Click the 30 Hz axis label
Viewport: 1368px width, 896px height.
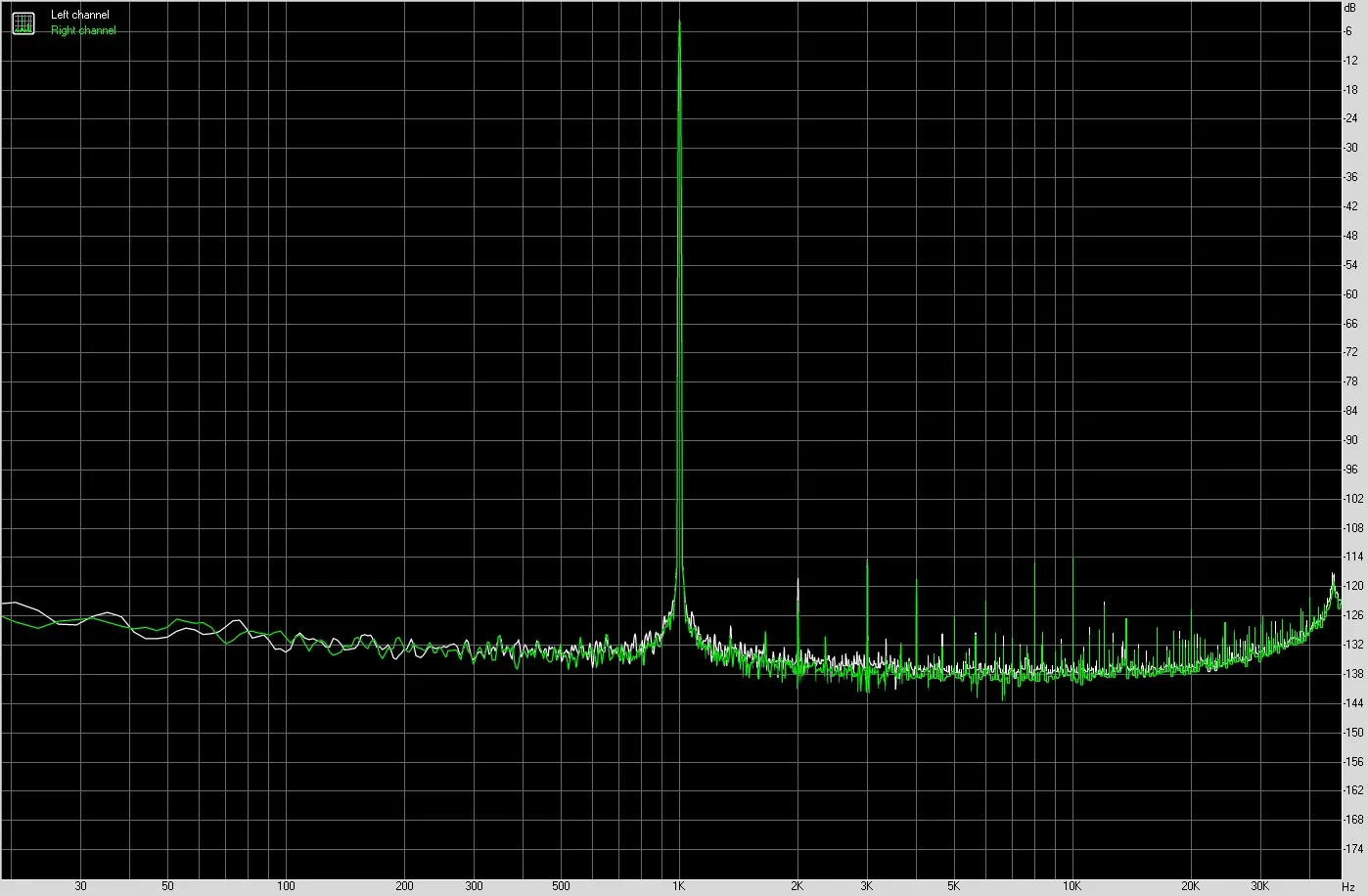pos(80,886)
